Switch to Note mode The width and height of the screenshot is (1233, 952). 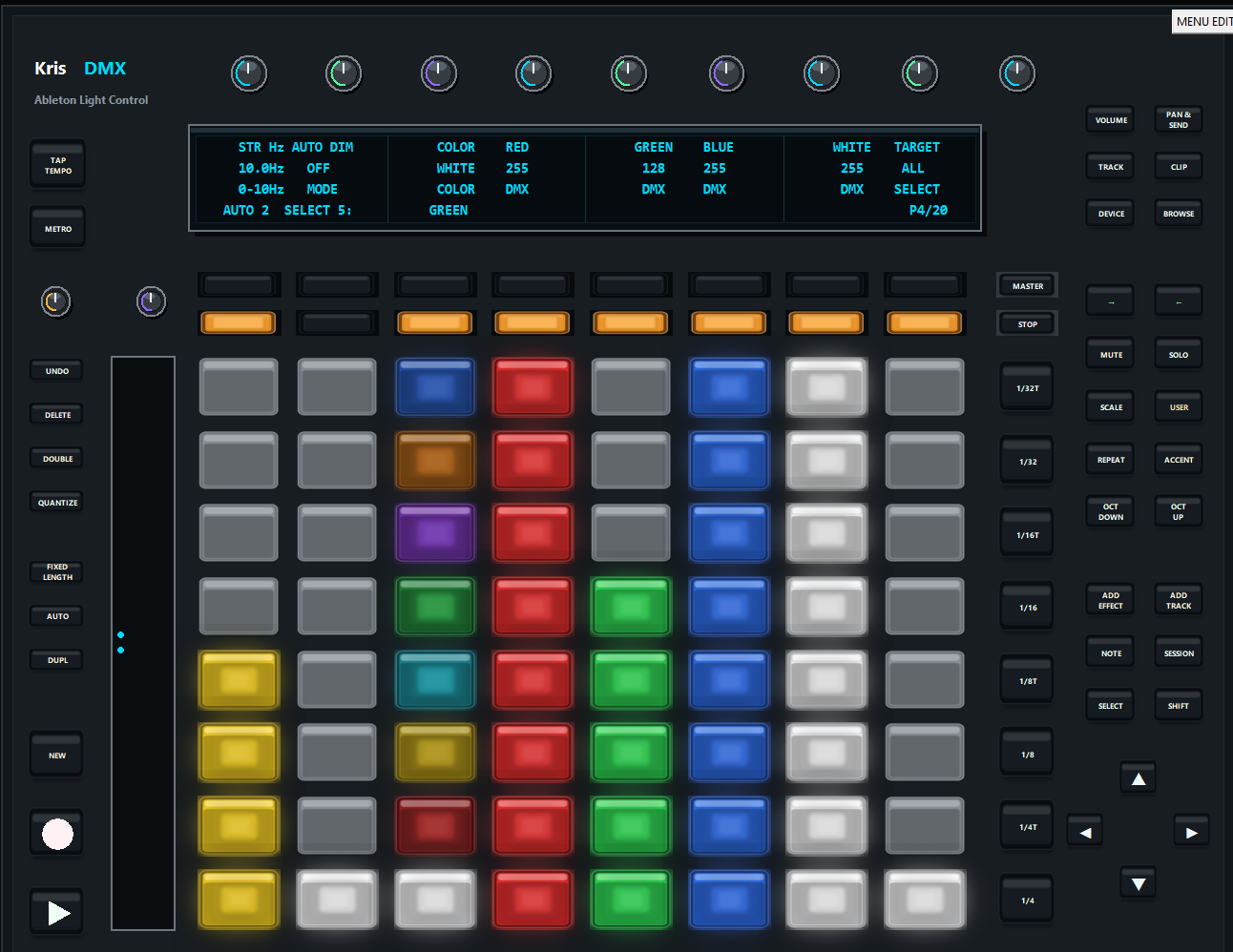pos(1110,653)
